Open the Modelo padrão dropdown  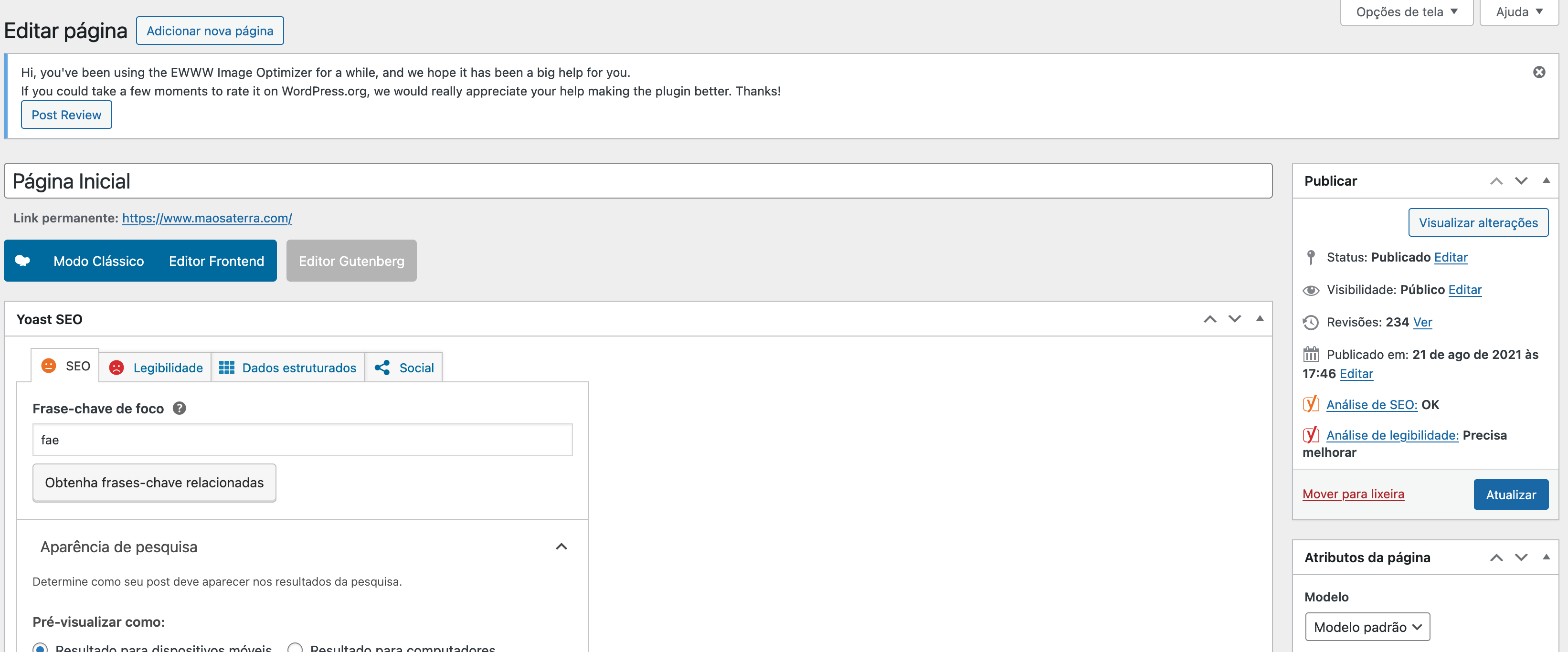(1367, 626)
